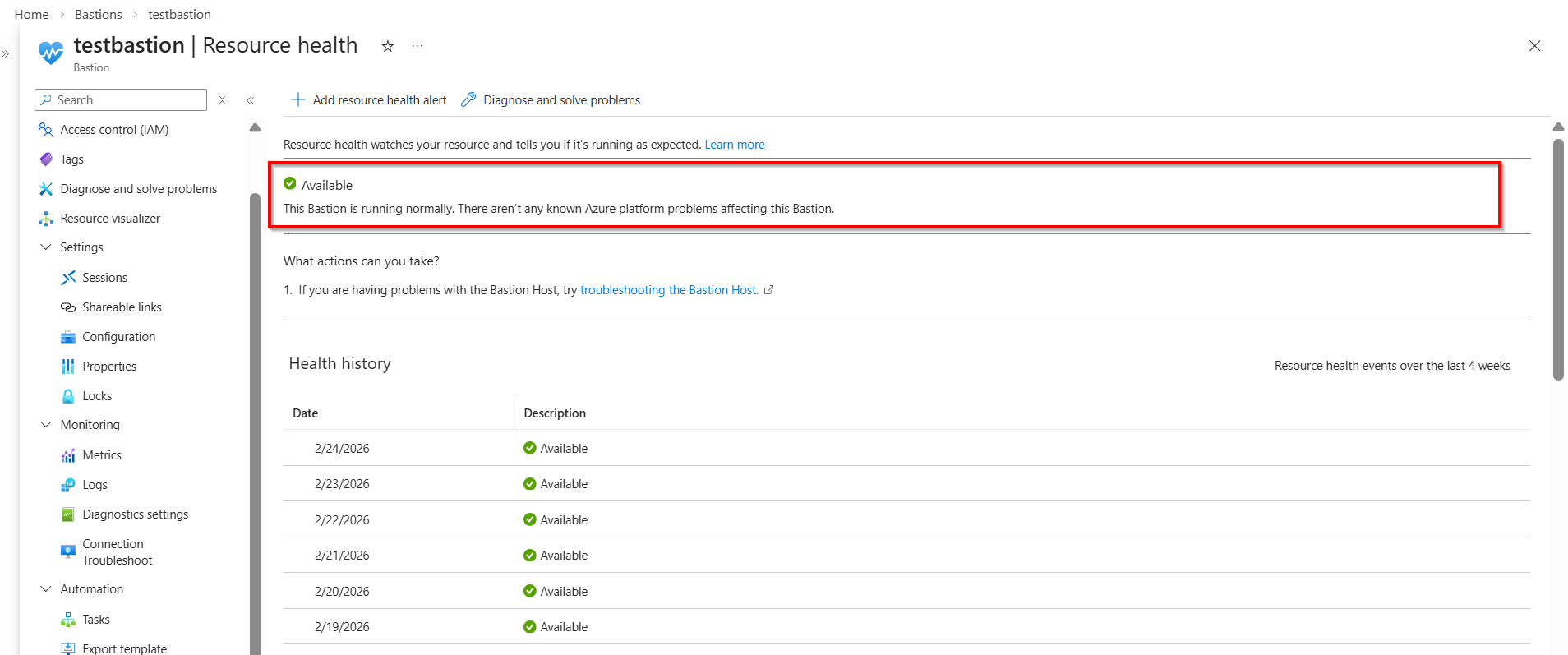This screenshot has height=655, width=1568.
Task: Select the 2/24/2026 health history row
Action: tap(906, 449)
